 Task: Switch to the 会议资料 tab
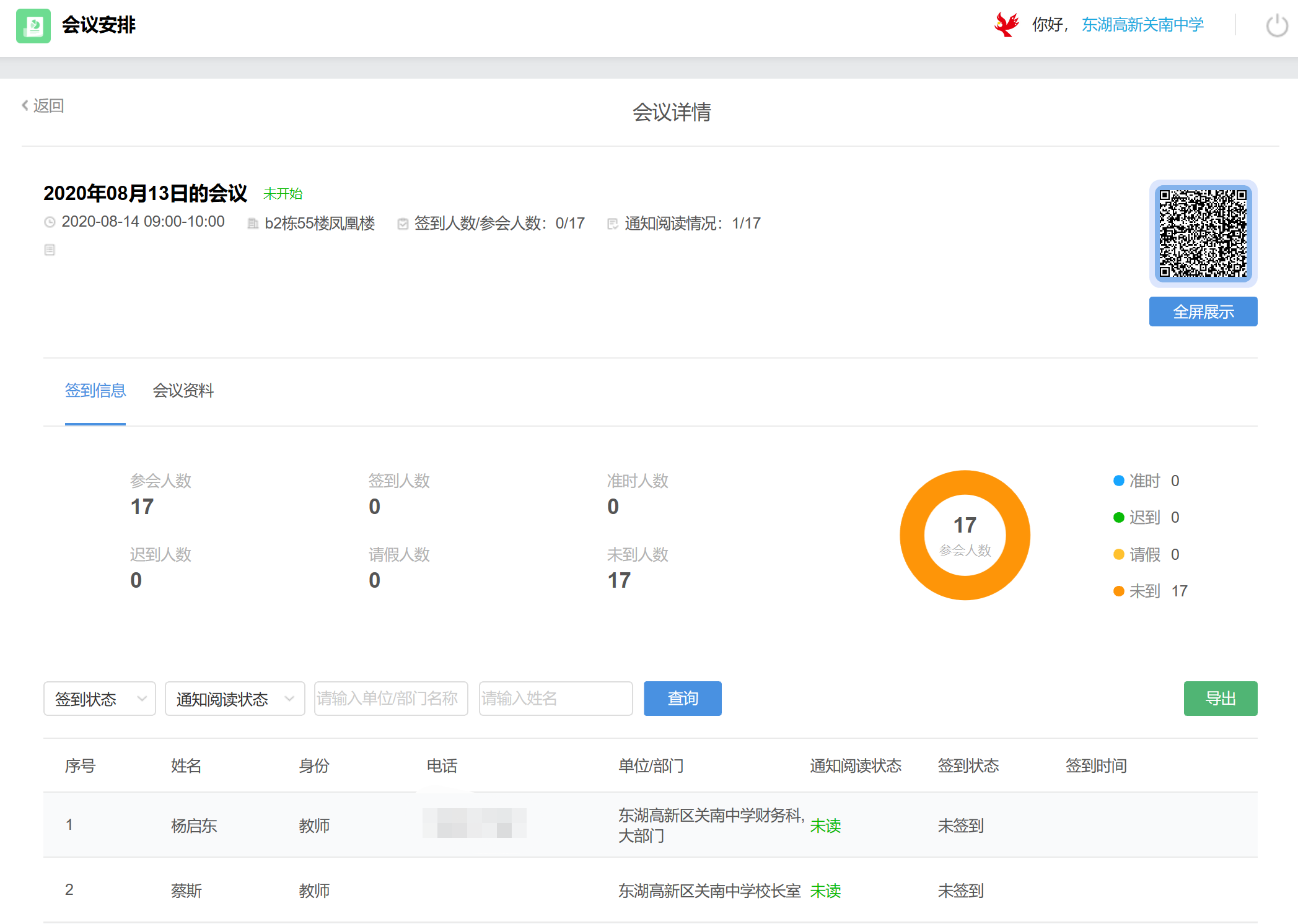[183, 390]
